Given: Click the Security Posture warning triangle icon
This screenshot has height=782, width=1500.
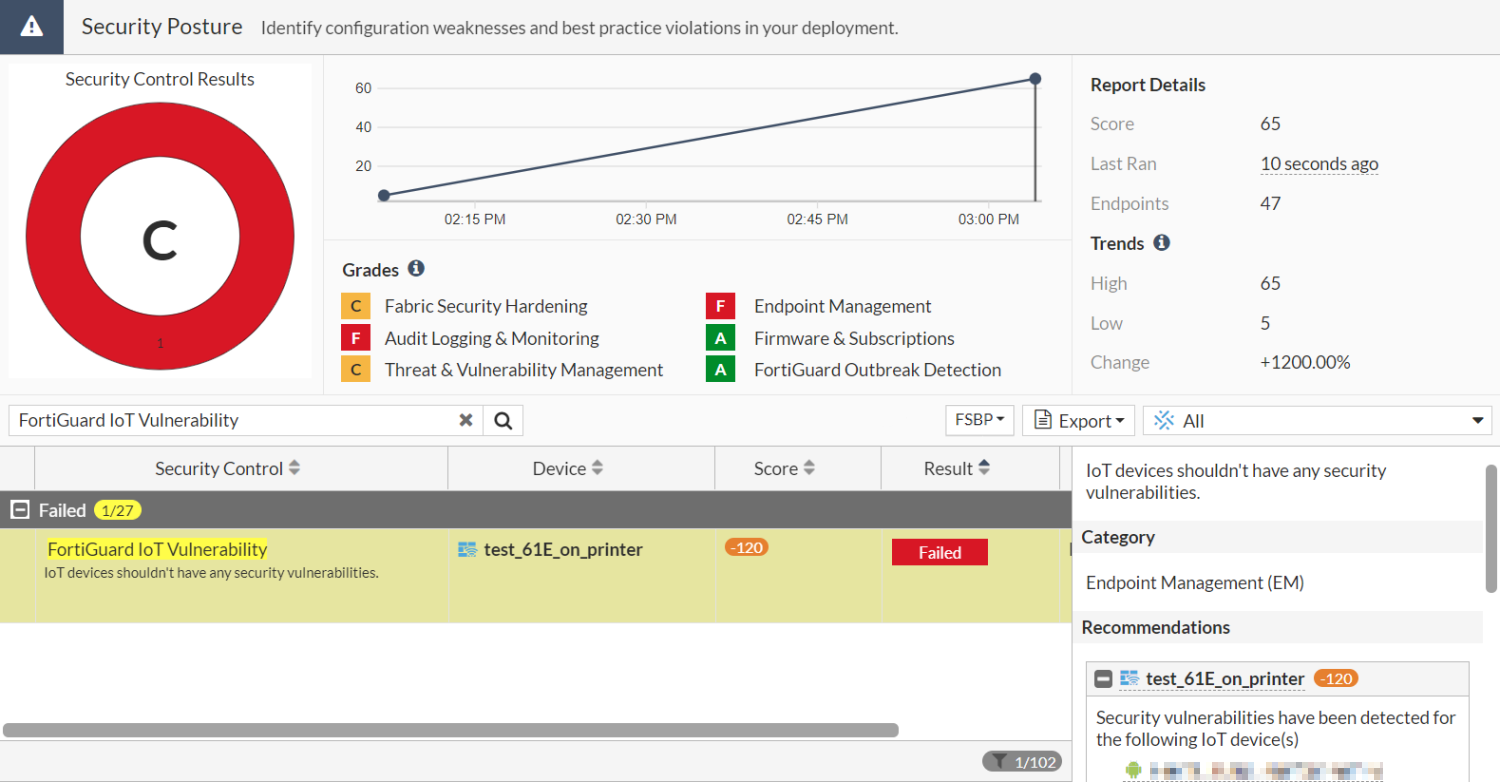Looking at the screenshot, I should [32, 27].
